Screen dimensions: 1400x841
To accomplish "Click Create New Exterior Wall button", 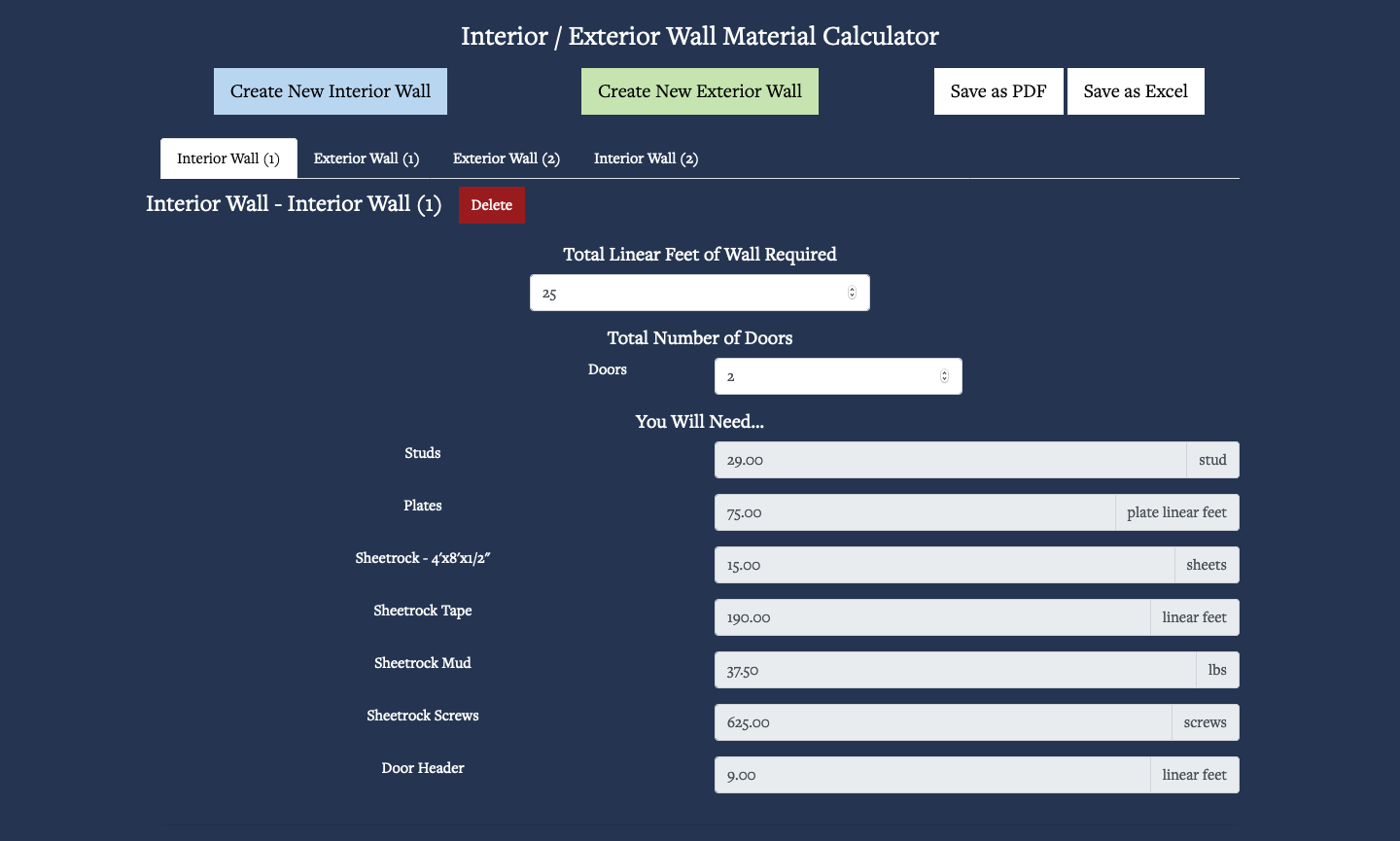I will (699, 91).
